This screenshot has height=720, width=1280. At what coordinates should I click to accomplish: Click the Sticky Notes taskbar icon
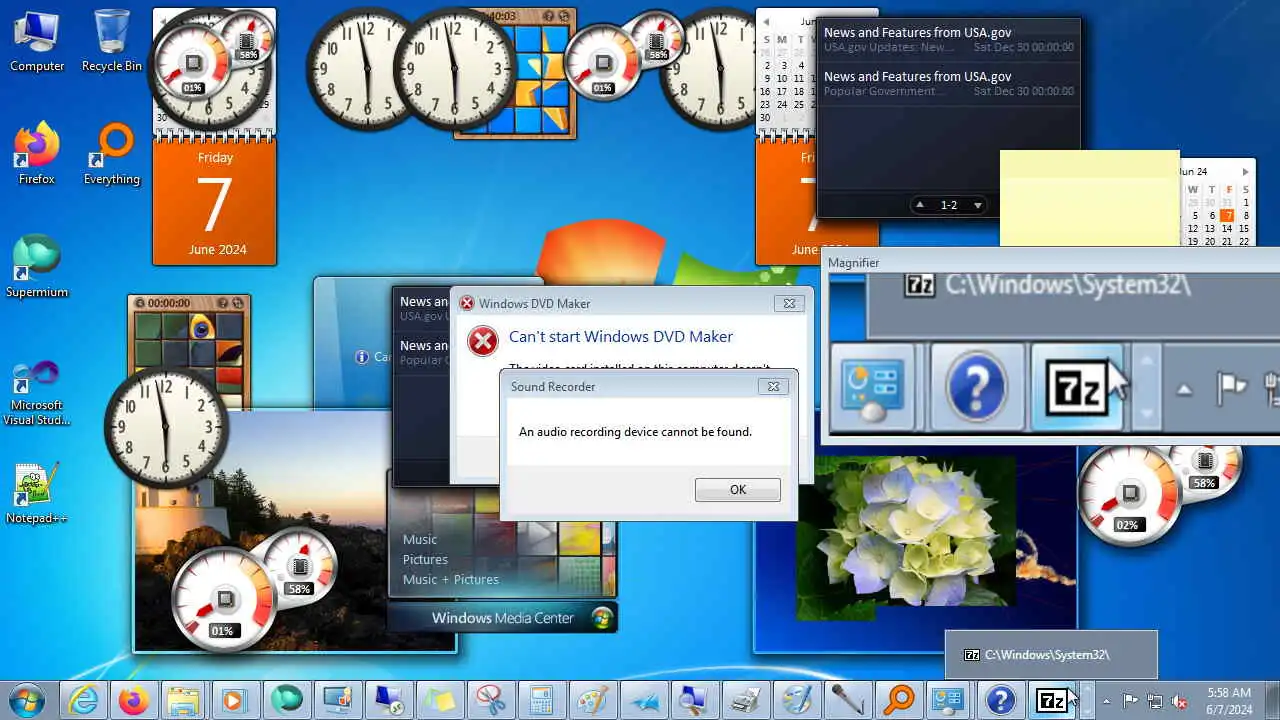(x=439, y=700)
